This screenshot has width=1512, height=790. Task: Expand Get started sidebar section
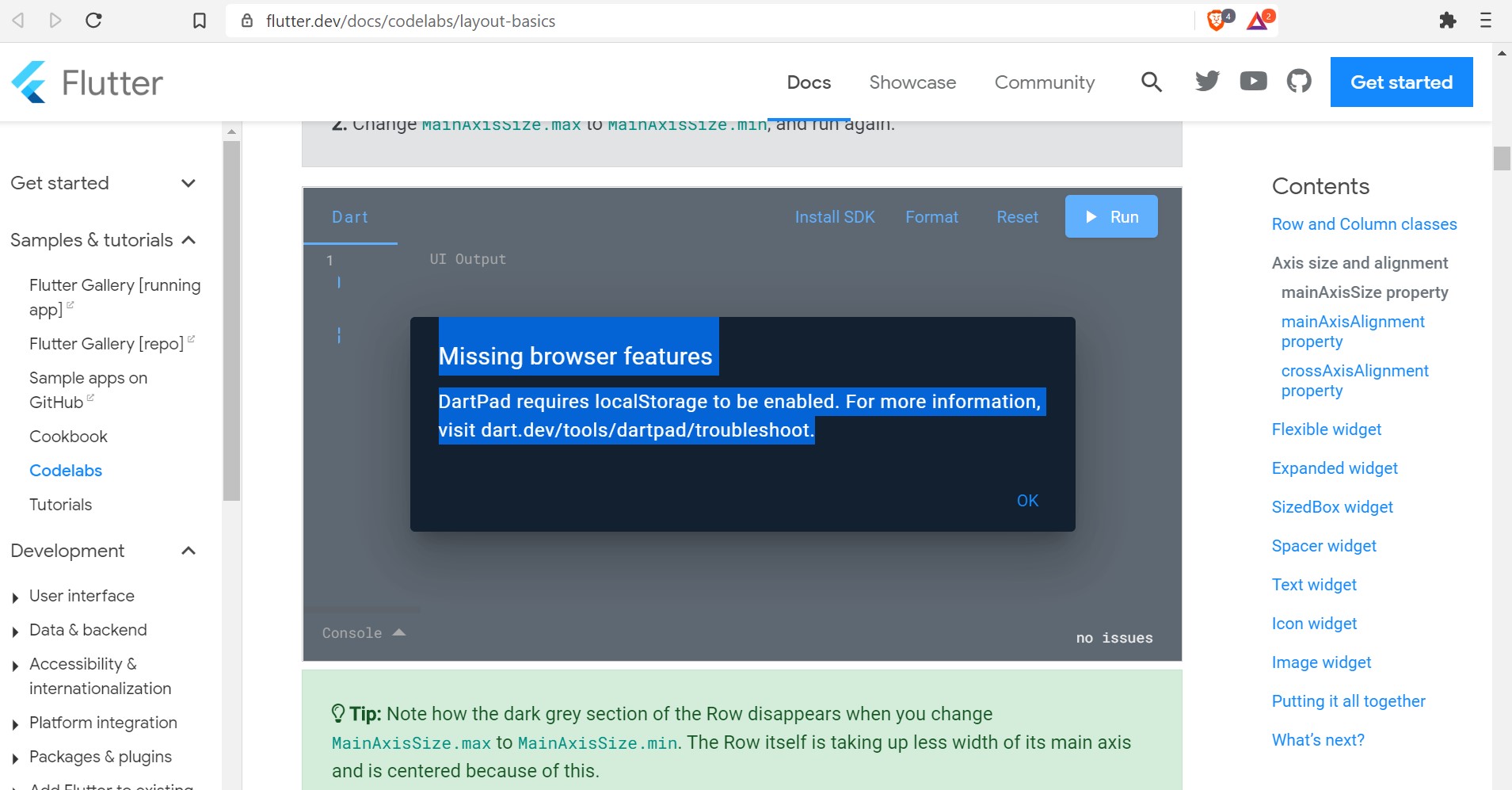[189, 183]
